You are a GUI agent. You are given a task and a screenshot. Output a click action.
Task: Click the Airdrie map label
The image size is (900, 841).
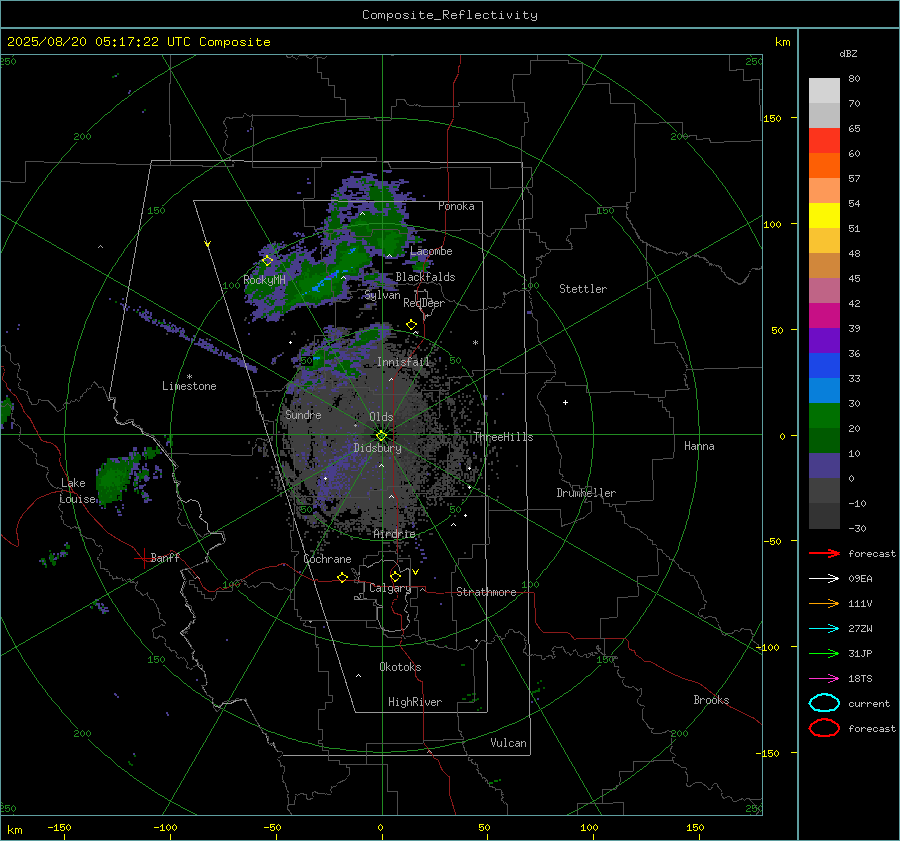[x=394, y=534]
